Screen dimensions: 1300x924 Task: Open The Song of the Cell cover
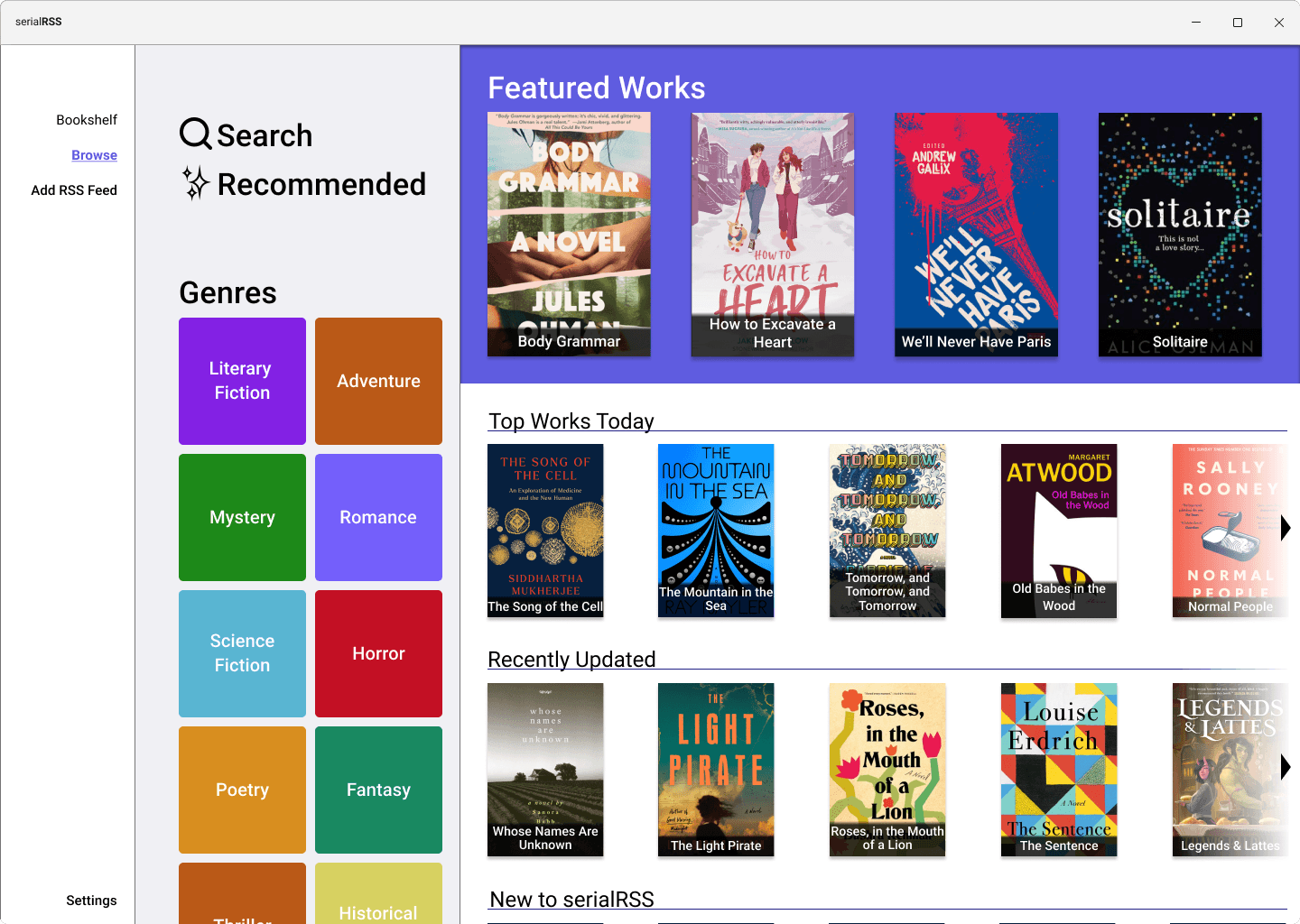pyautogui.click(x=545, y=531)
